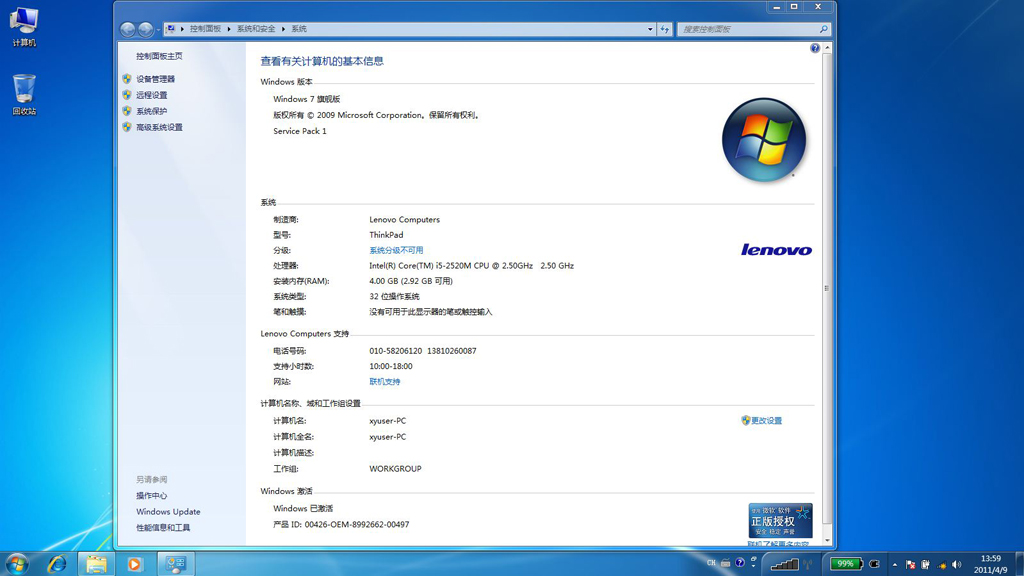Screen dimensions: 1024x576
Task: Click the ThinkPad model value
Action: (x=386, y=235)
